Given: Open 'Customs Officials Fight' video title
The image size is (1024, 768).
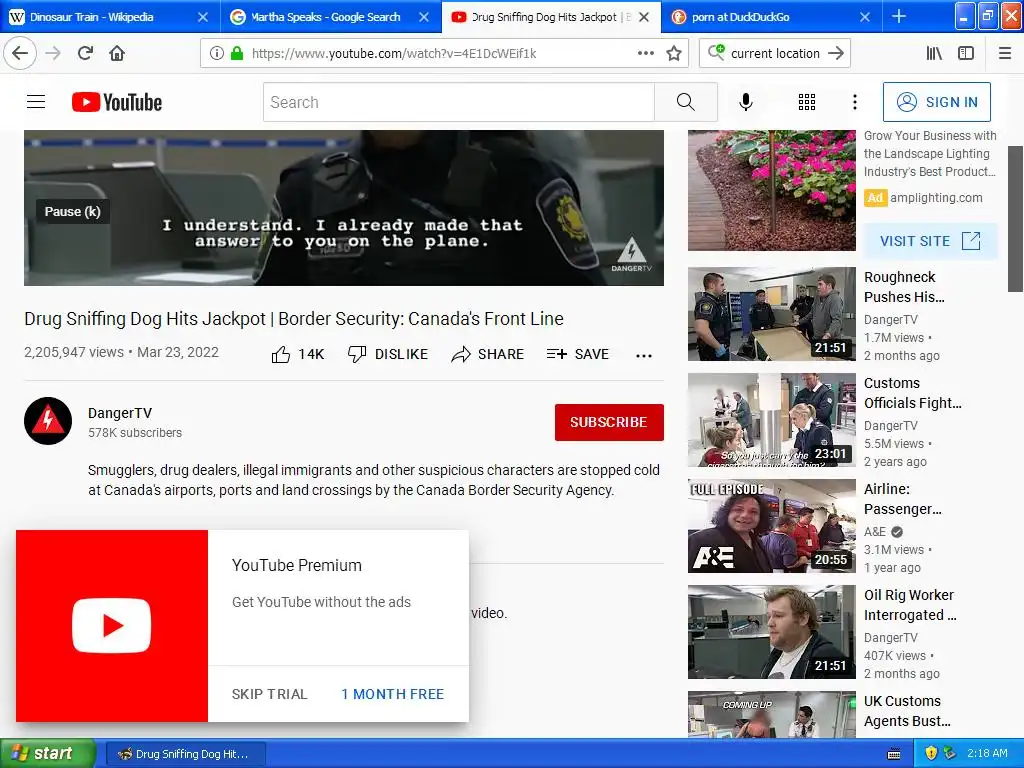Looking at the screenshot, I should (912, 392).
